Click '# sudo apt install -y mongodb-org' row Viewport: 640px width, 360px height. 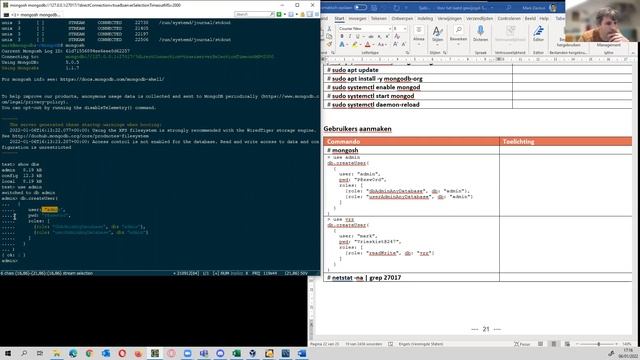coord(418,78)
